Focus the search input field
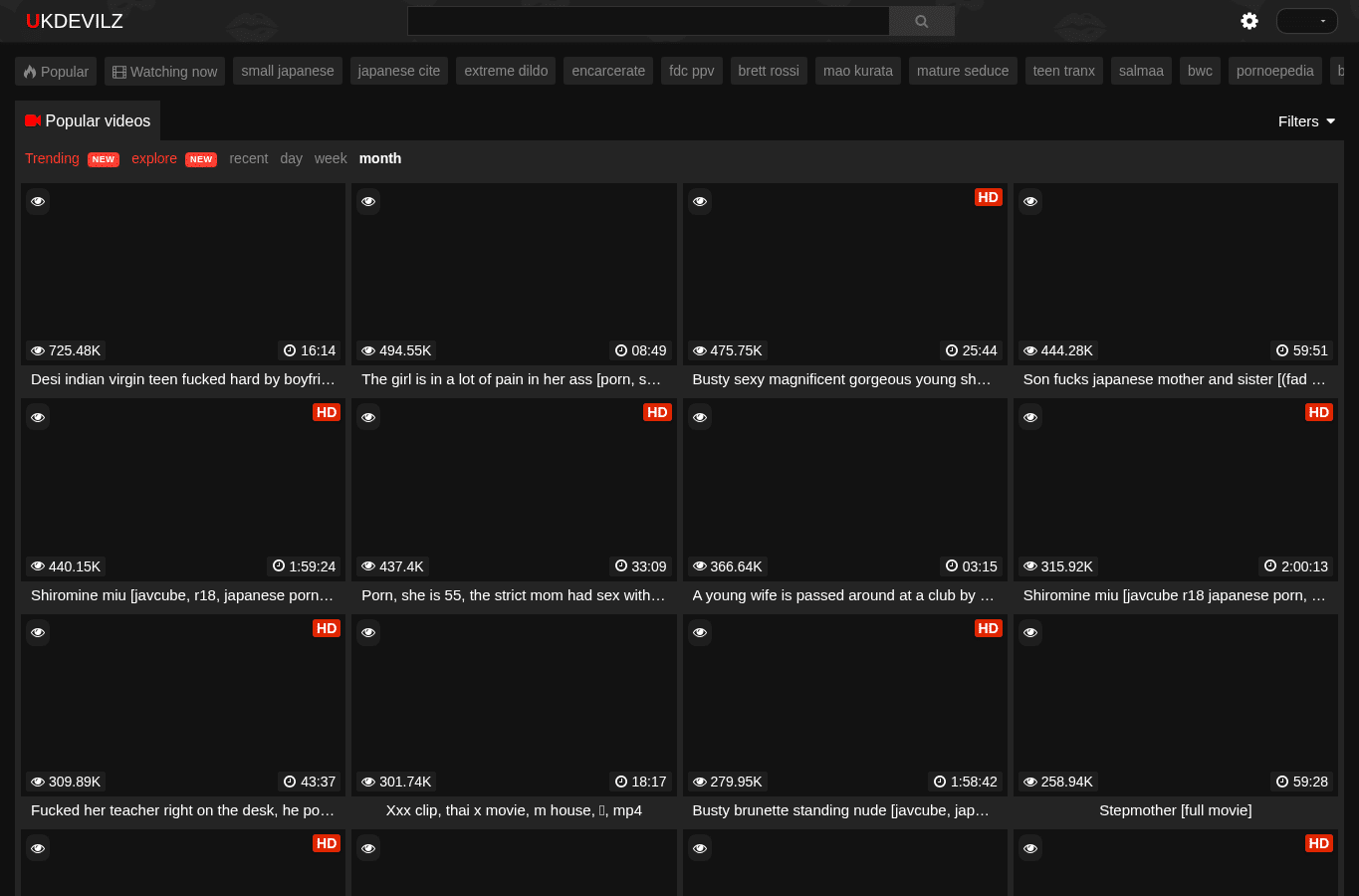Viewport: 1359px width, 896px height. 648,21
